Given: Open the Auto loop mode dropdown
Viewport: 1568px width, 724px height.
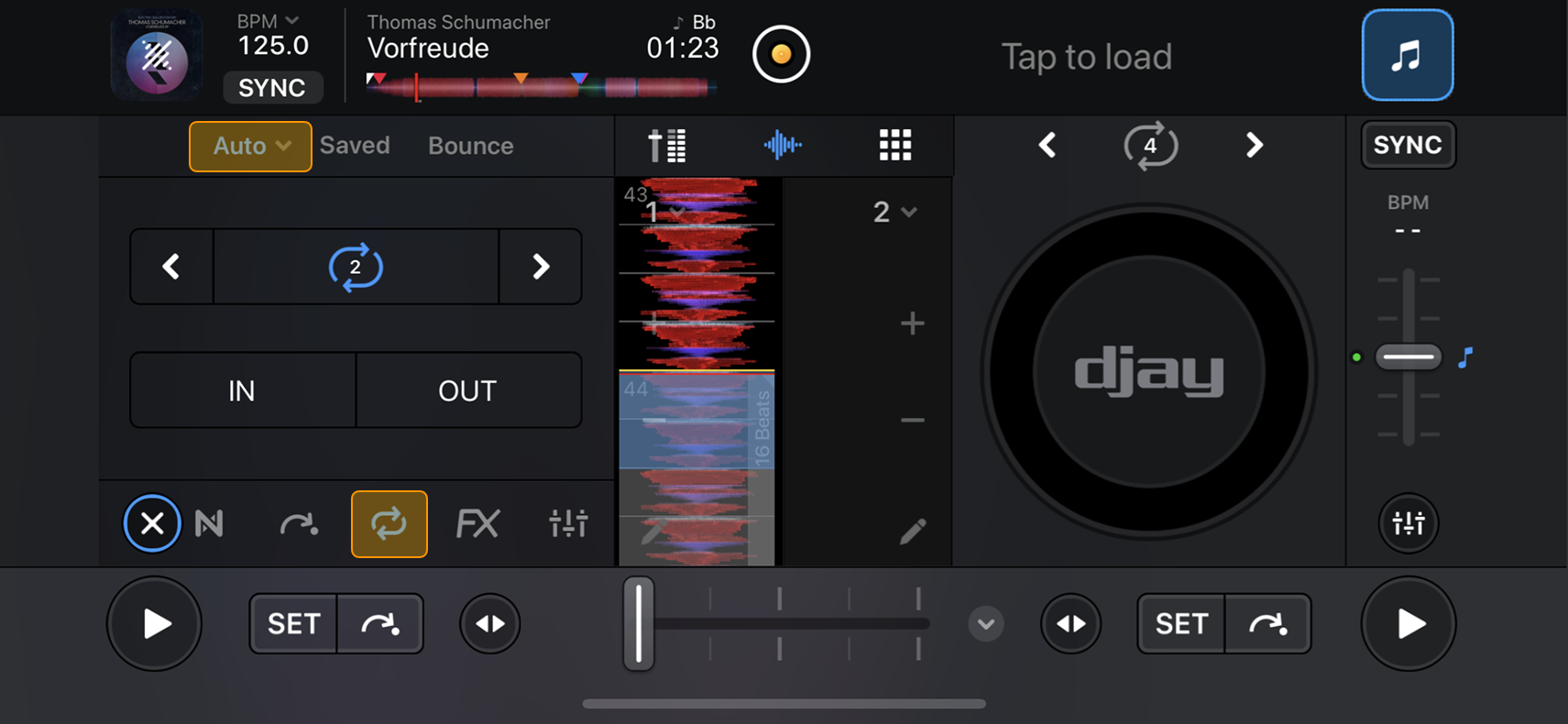Looking at the screenshot, I should (x=250, y=146).
